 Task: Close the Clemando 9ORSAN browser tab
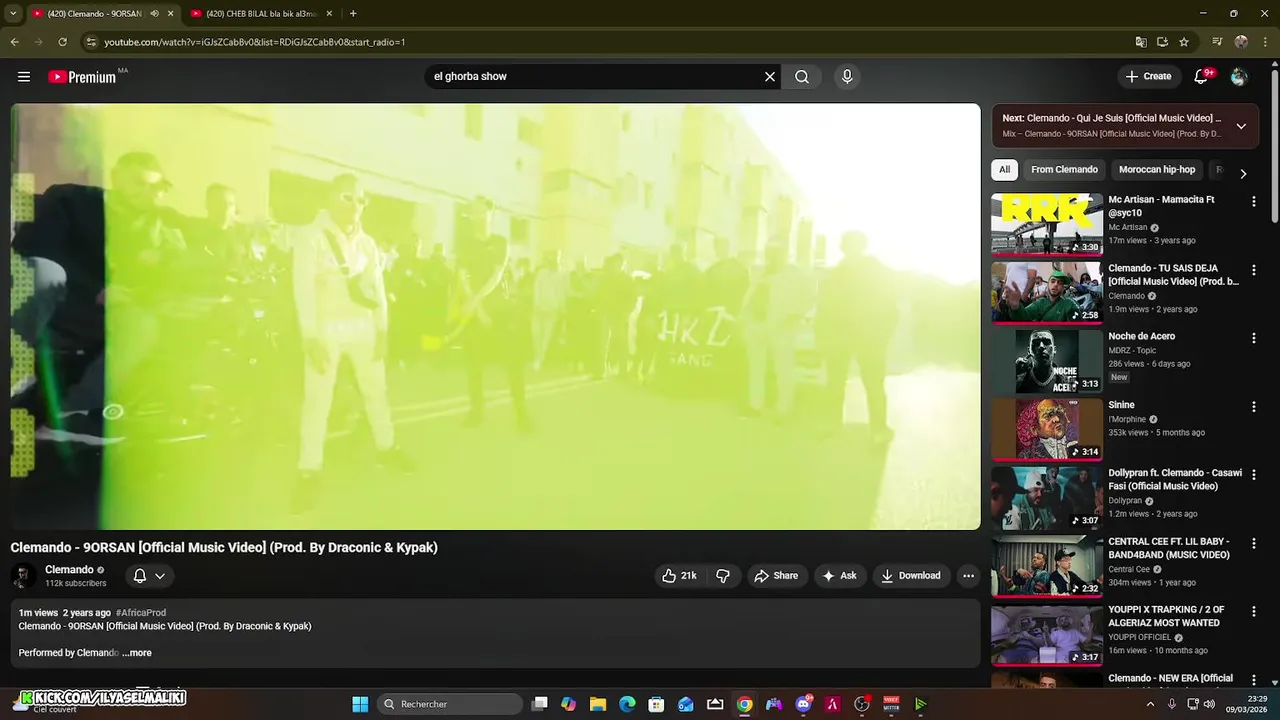170,14
